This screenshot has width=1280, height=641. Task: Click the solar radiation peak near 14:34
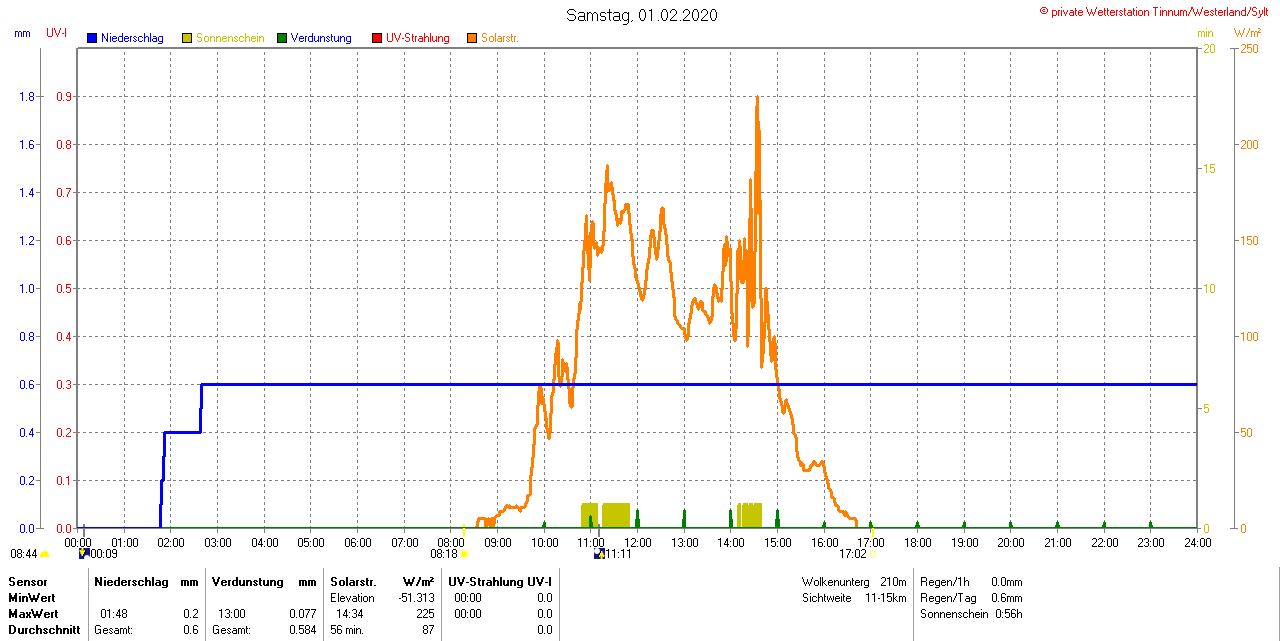coord(757,98)
